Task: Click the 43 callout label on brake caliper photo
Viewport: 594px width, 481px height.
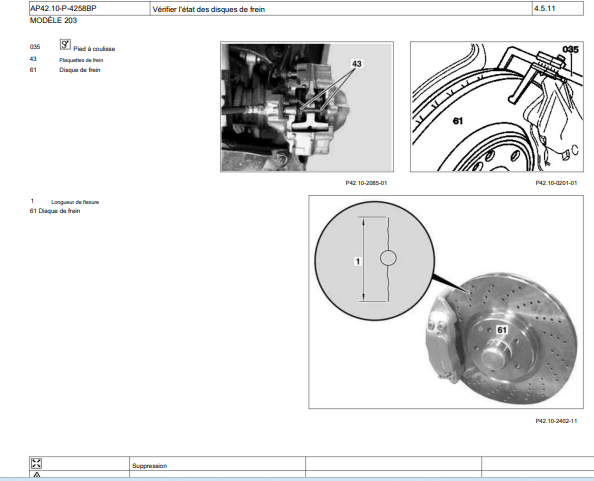Action: (x=357, y=64)
